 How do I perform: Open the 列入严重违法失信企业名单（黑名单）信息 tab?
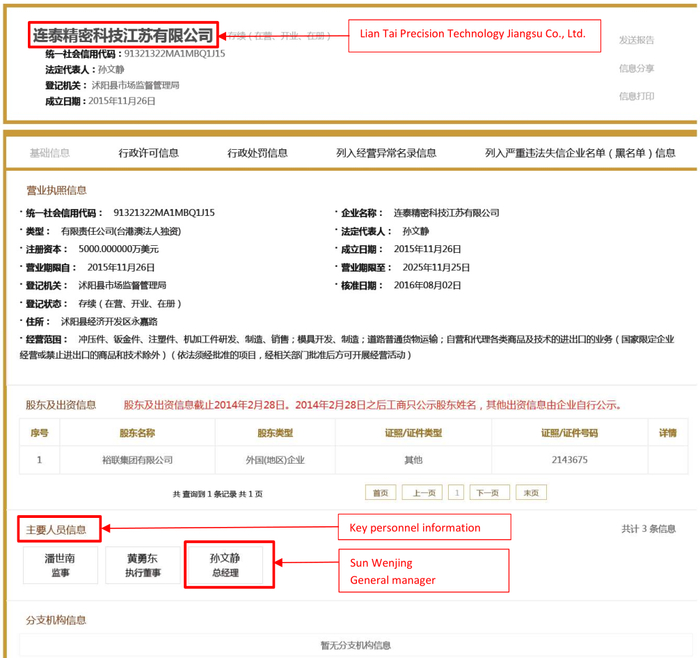(580, 153)
